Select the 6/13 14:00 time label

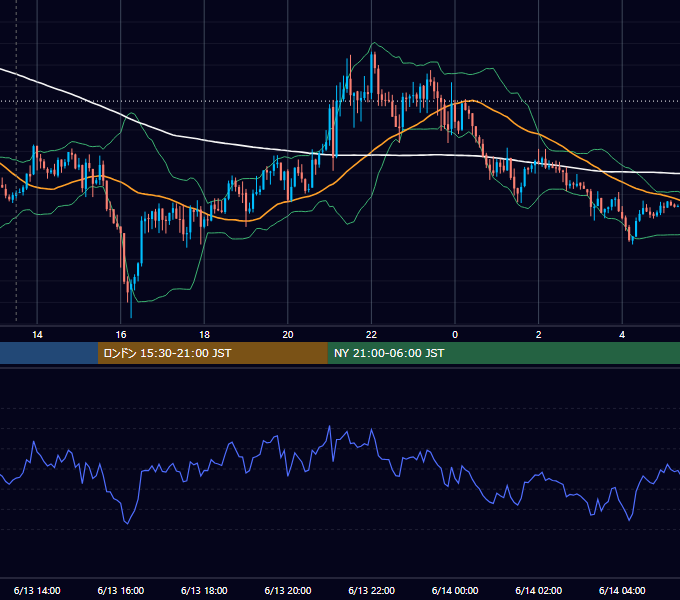[x=37, y=590]
